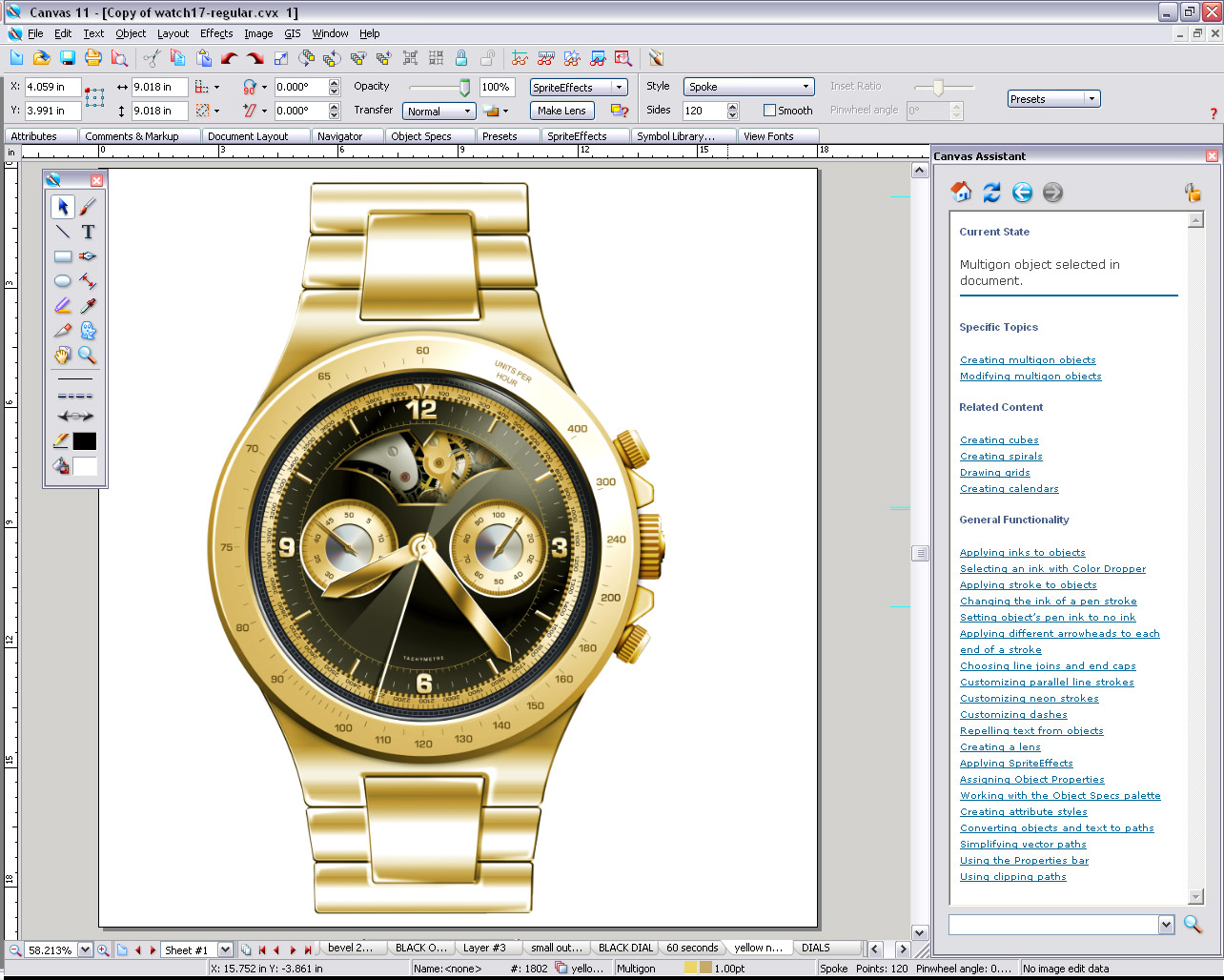Open Applying SpriteEffects link

click(1016, 764)
